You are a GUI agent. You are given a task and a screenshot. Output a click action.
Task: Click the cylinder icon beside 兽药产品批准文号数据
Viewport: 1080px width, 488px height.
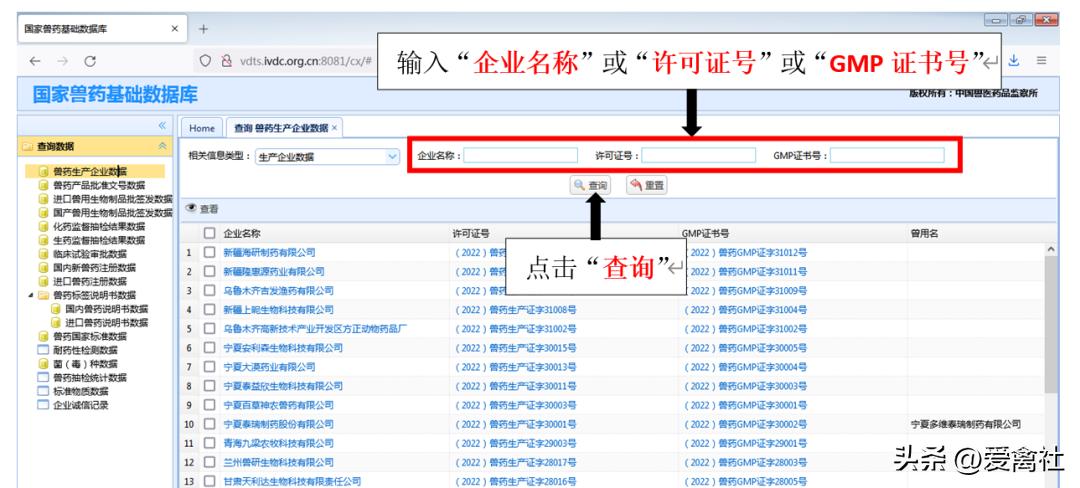tap(43, 185)
